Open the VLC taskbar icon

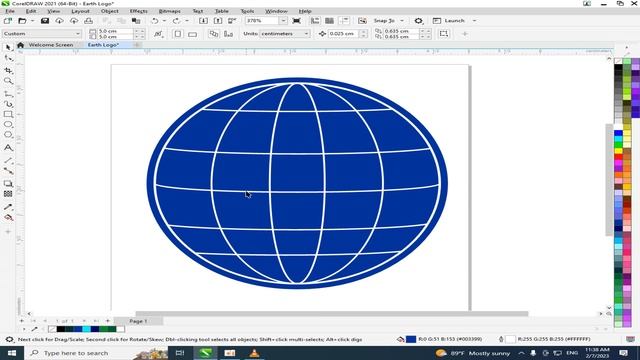[x=254, y=353]
